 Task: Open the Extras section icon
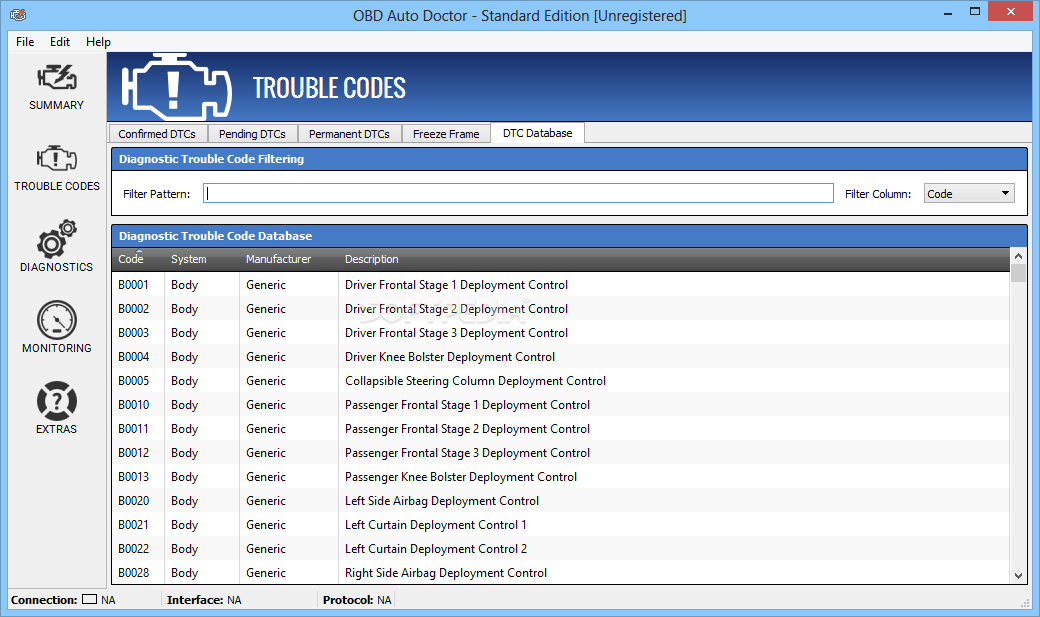click(x=56, y=405)
